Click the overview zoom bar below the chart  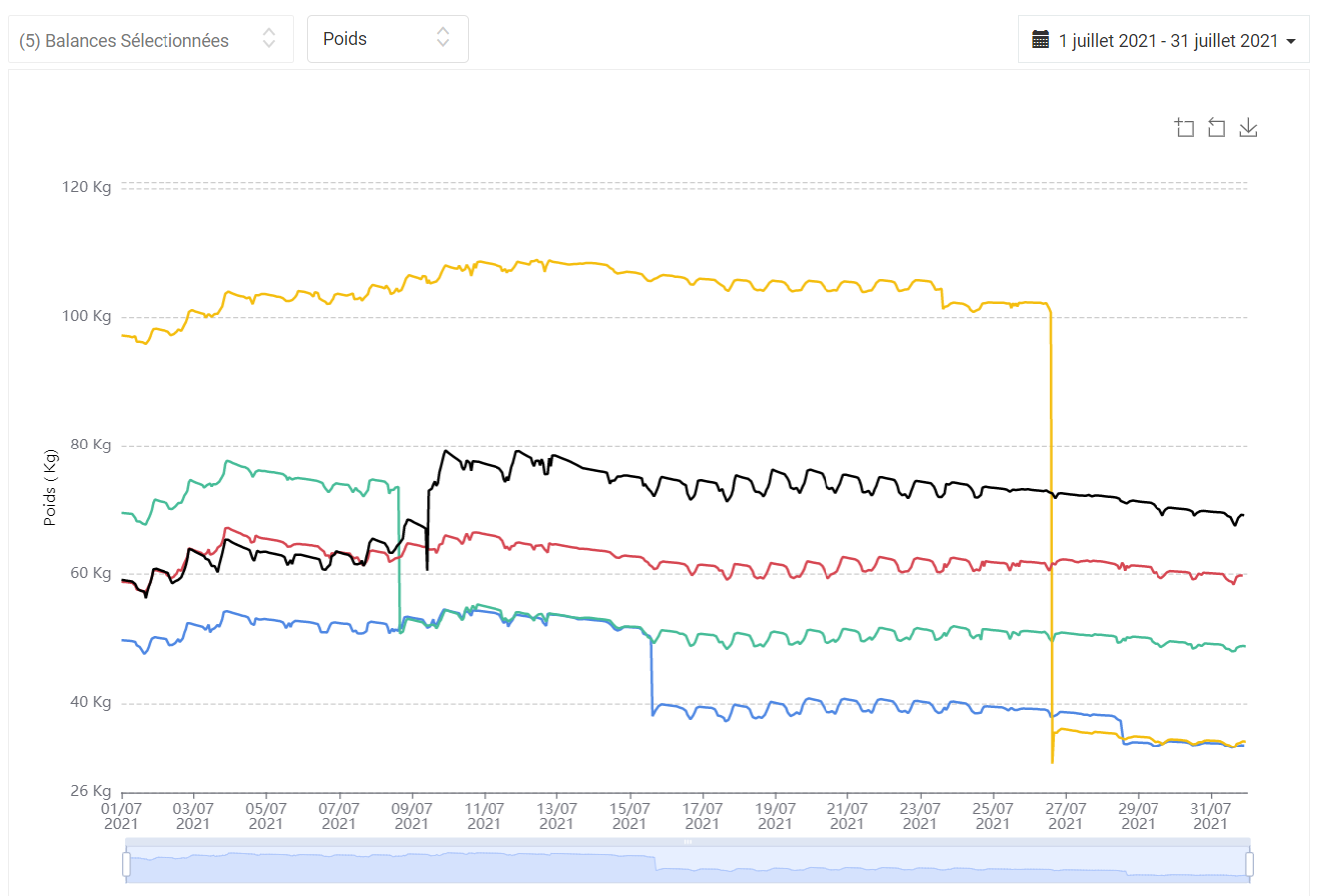688,863
